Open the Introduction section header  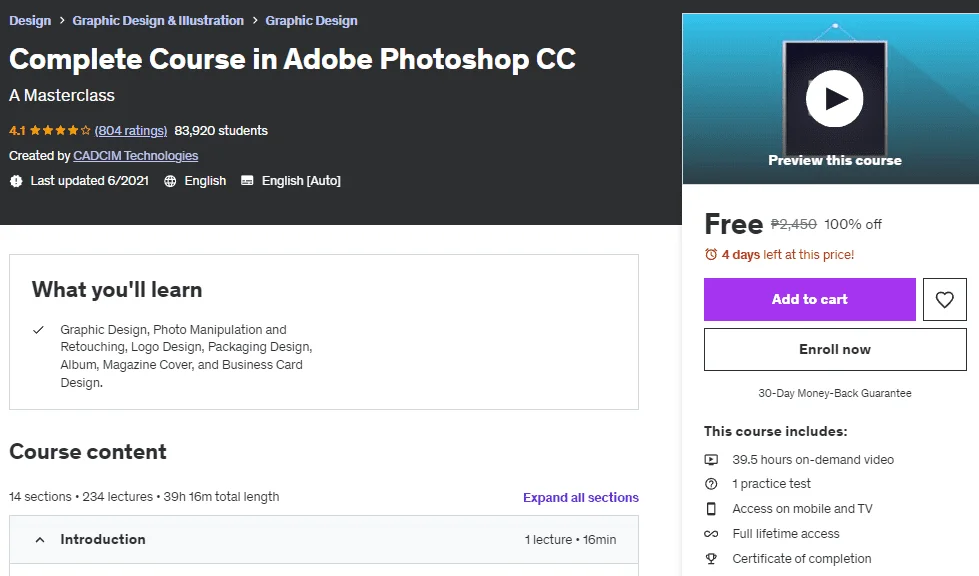tap(324, 540)
